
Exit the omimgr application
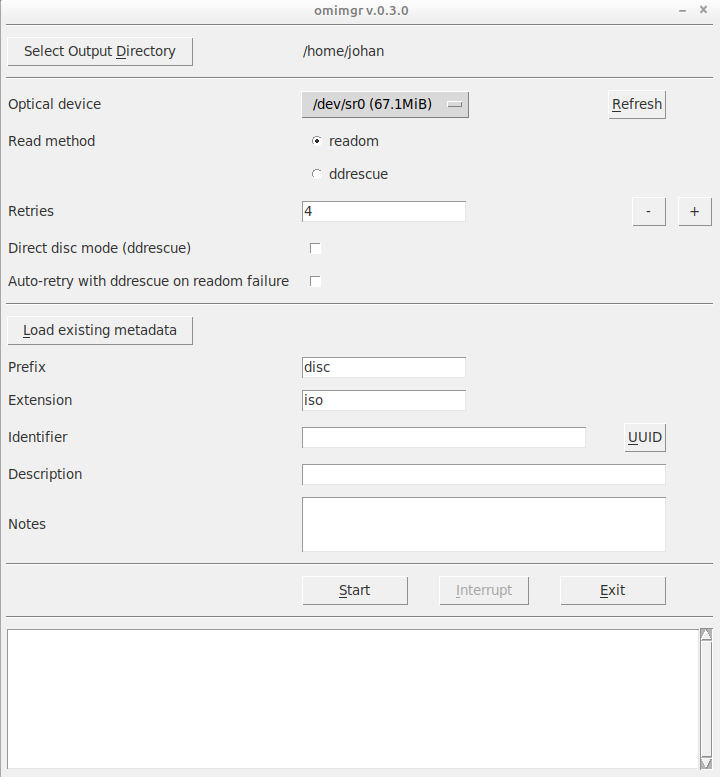point(613,590)
